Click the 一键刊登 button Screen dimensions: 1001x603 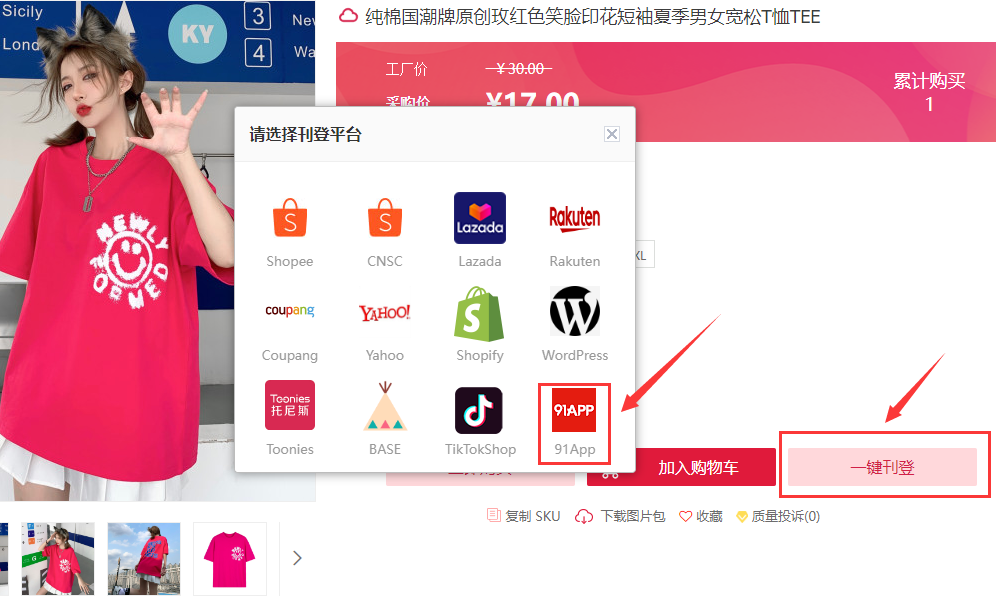pos(882,467)
